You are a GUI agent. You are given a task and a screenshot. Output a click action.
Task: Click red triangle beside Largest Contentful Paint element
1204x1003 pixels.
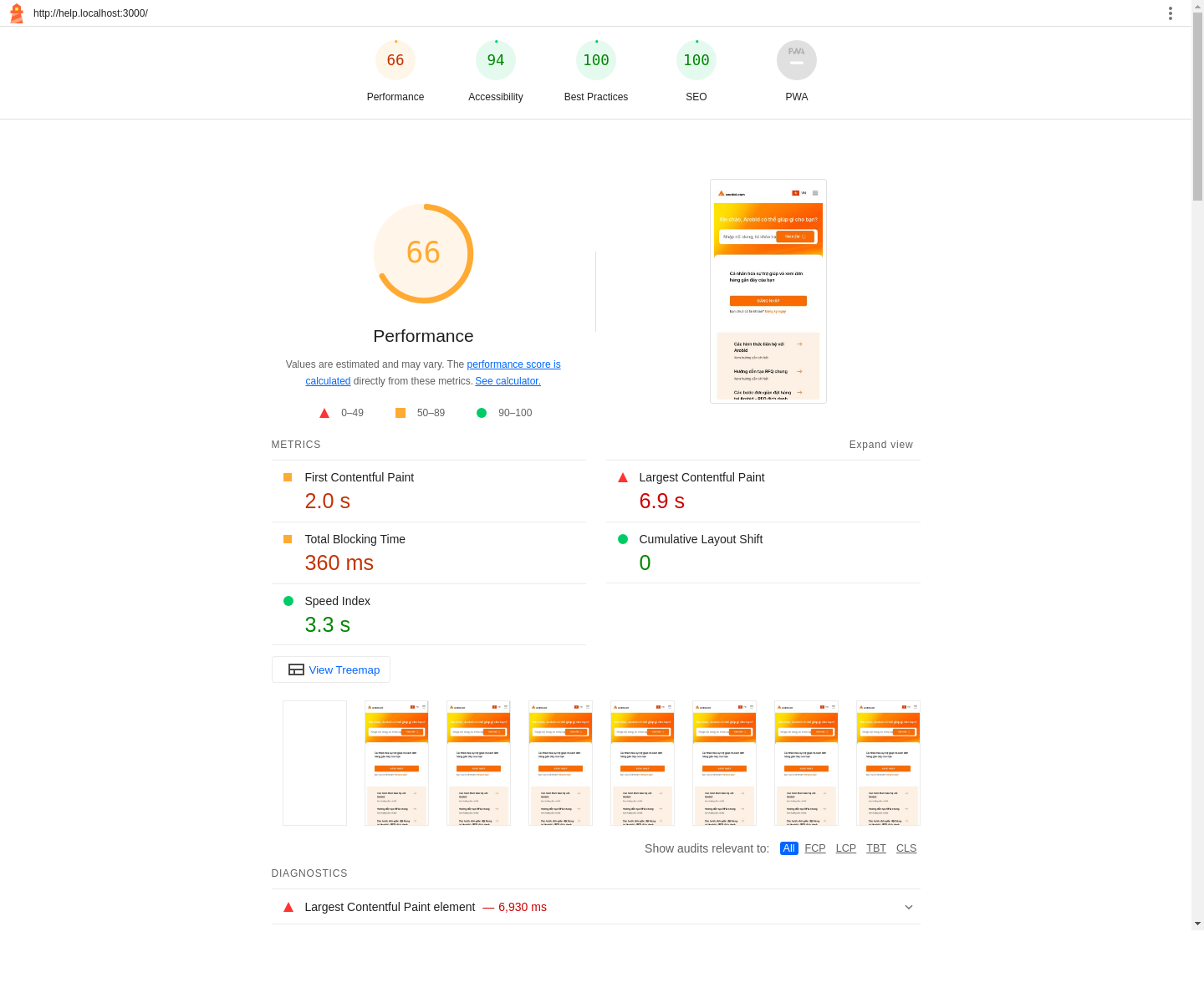288,907
